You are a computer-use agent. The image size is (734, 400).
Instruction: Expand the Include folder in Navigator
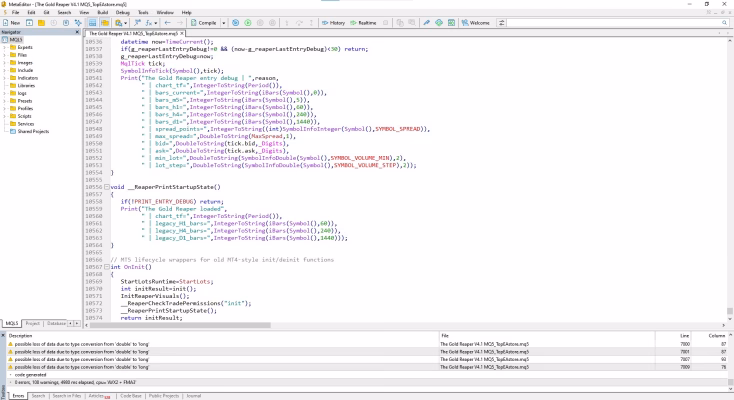(x=4, y=70)
